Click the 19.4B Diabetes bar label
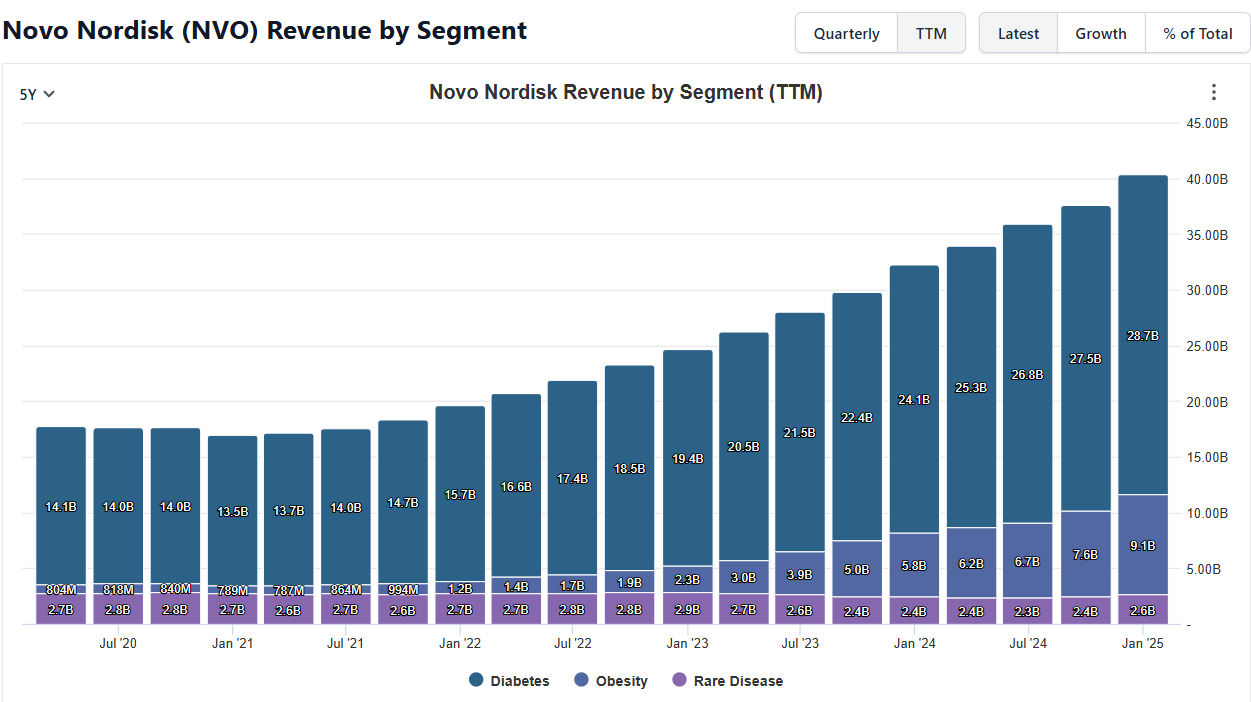The width and height of the screenshot is (1251, 702). pyautogui.click(x=688, y=459)
